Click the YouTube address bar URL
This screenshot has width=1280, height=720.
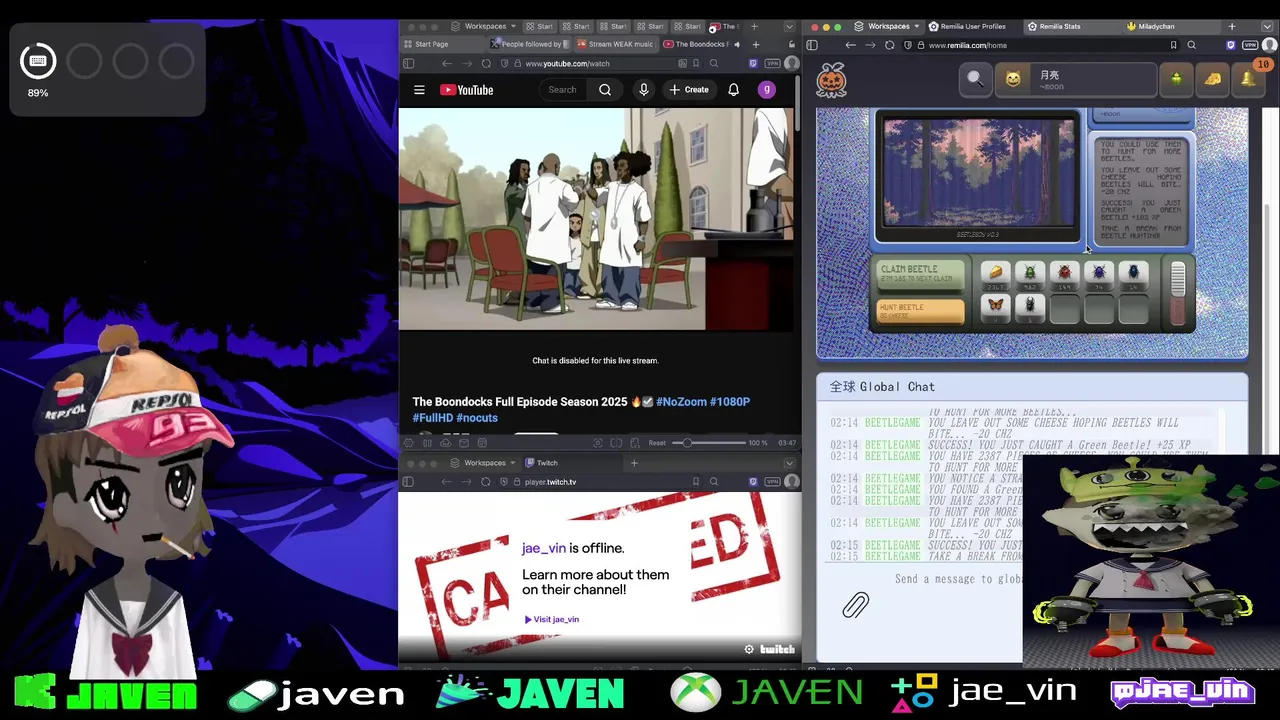click(x=567, y=63)
